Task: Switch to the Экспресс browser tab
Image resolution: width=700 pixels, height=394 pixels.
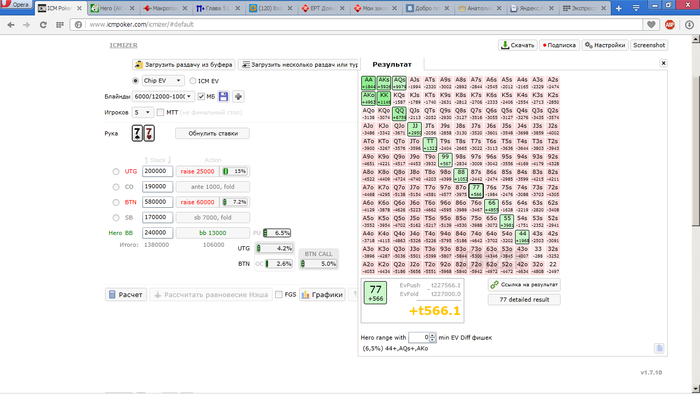Action: [x=585, y=8]
